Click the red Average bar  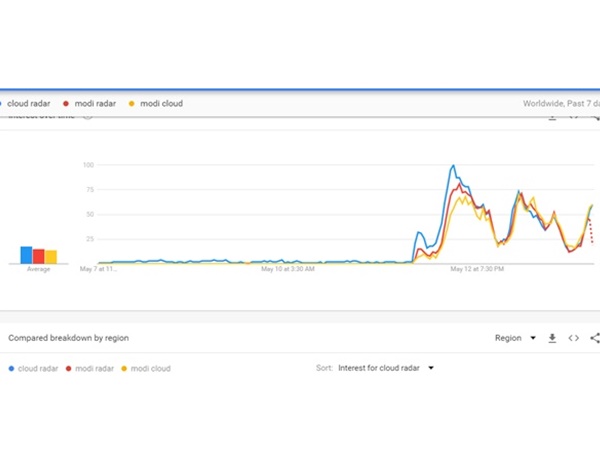(x=38, y=256)
